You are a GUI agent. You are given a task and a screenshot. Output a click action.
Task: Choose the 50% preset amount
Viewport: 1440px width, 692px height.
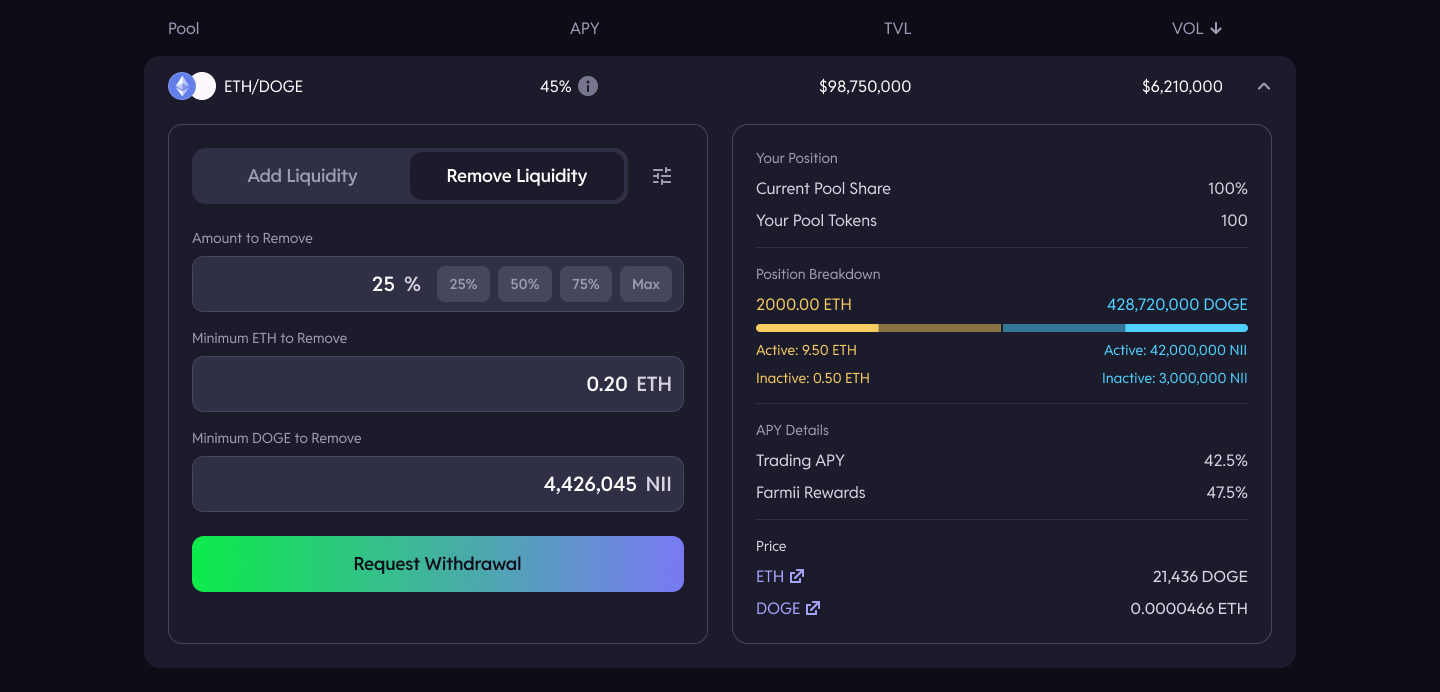pos(525,284)
